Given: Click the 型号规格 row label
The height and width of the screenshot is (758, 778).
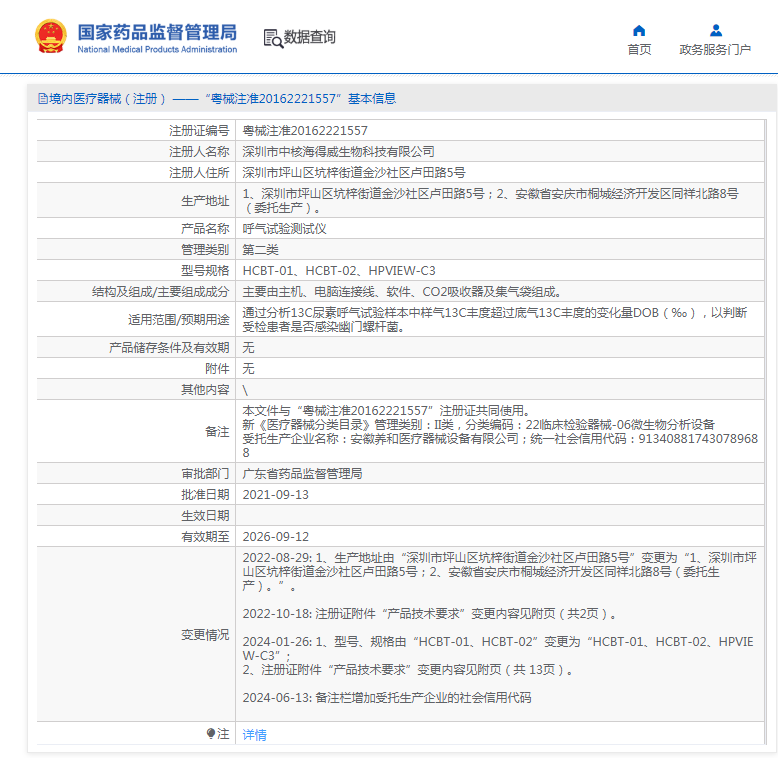Looking at the screenshot, I should click(x=205, y=271).
